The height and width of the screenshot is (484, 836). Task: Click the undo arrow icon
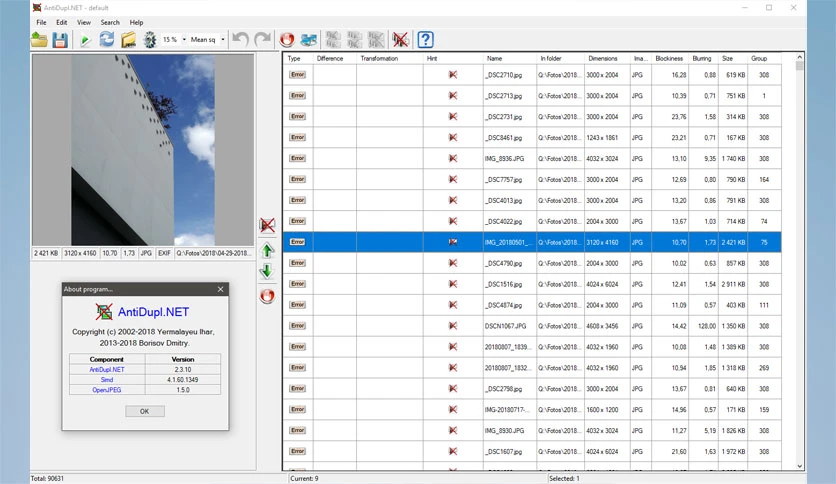pos(240,39)
